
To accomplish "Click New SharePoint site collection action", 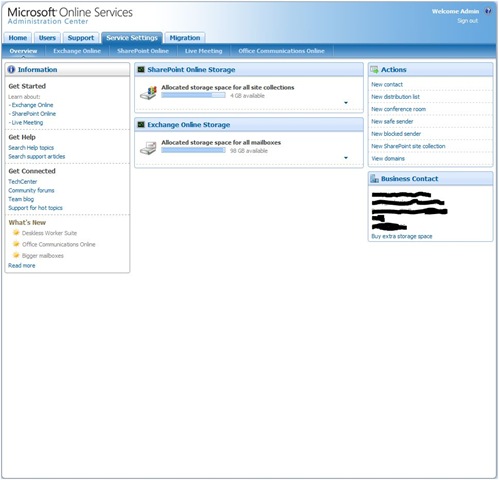I will [408, 146].
